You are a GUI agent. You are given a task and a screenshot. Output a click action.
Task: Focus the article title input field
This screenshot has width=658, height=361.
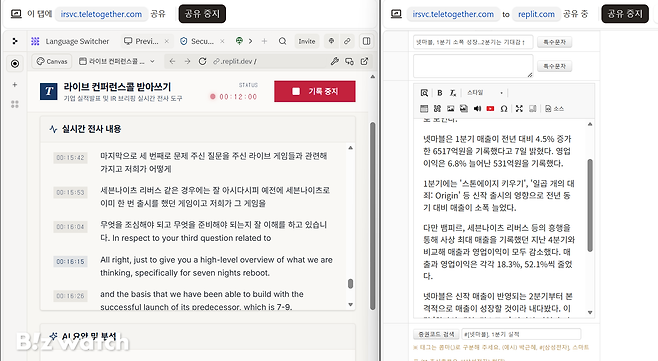tap(473, 42)
